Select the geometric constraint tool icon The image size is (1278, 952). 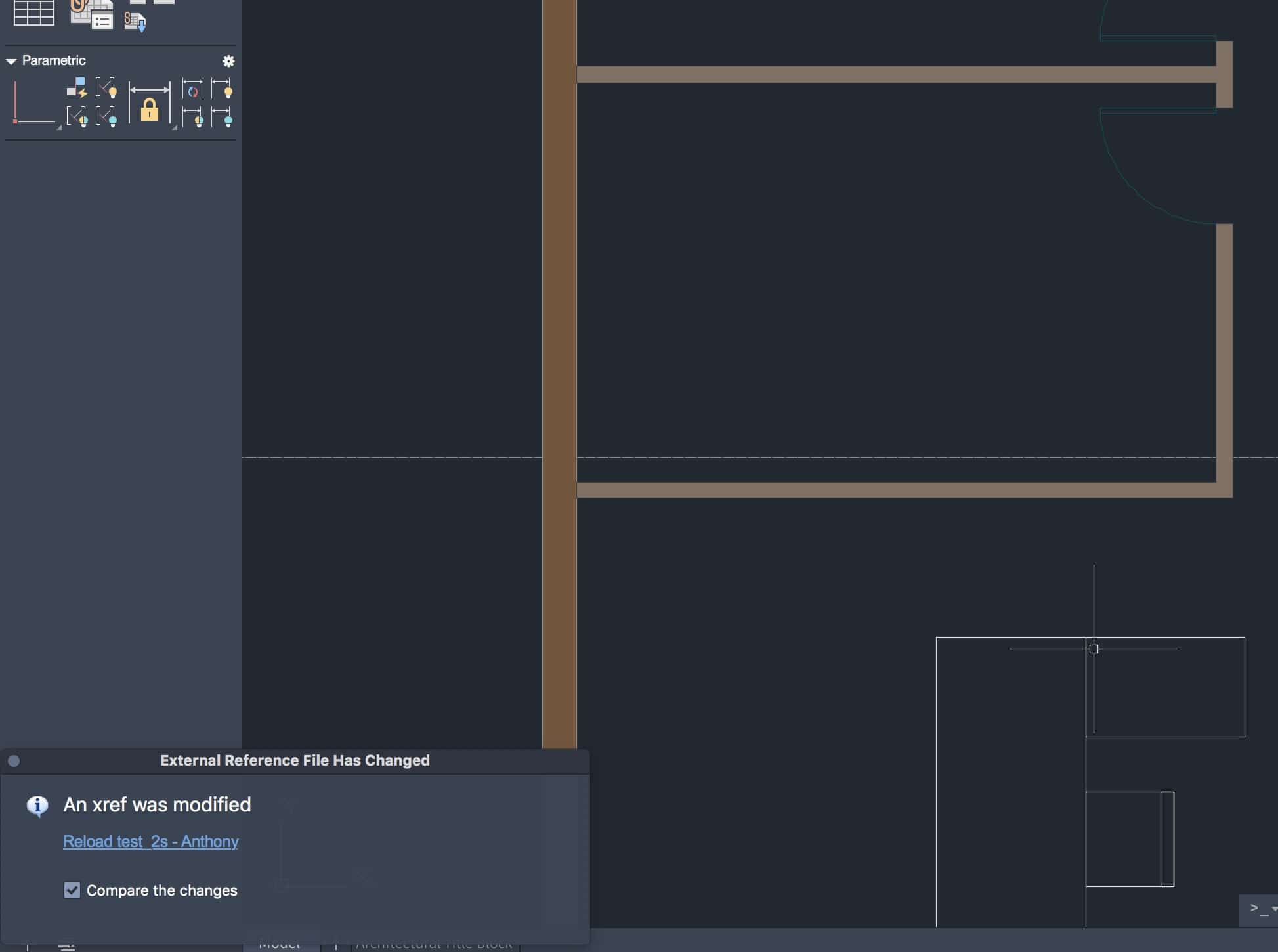coord(34,103)
